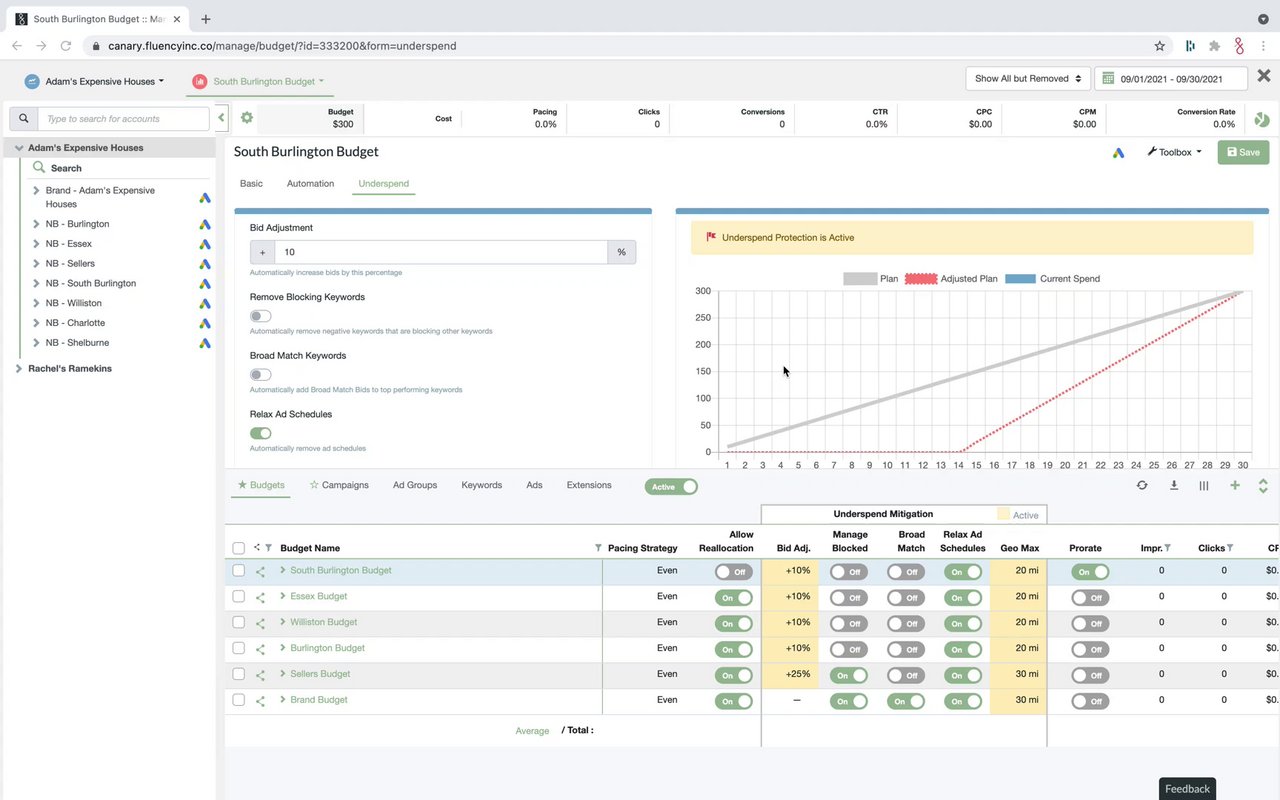Viewport: 1280px width, 800px height.
Task: Open the filter on the Clicks column
Action: click(1230, 548)
